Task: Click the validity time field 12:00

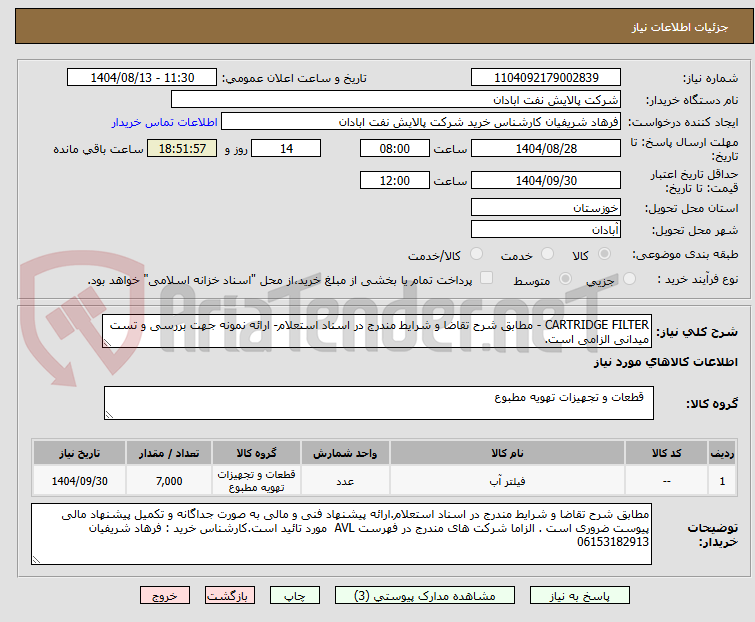Action: tap(394, 180)
